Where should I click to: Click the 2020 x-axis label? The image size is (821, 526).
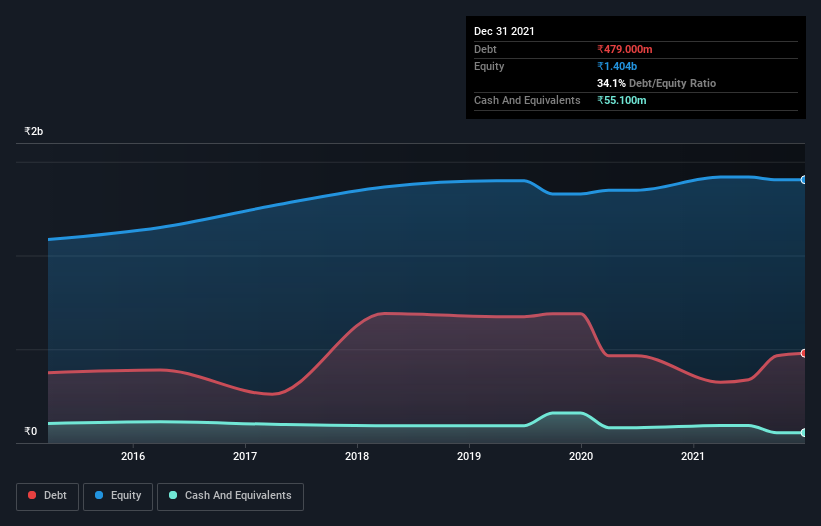[581, 456]
